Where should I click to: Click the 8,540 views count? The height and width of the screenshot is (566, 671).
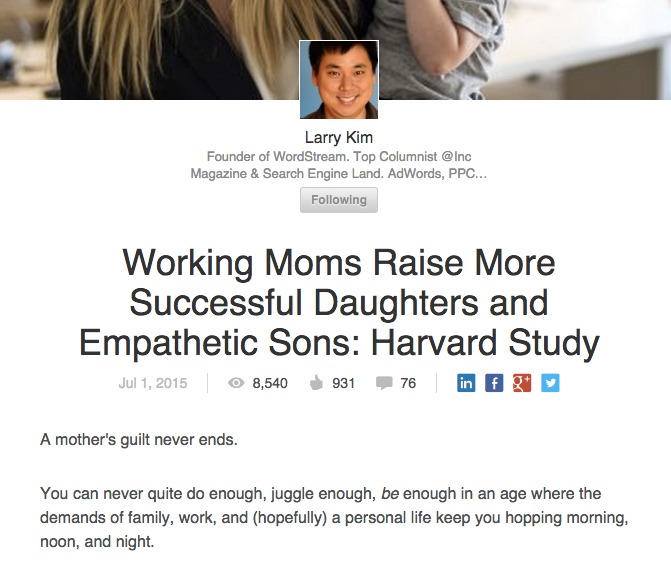(270, 383)
